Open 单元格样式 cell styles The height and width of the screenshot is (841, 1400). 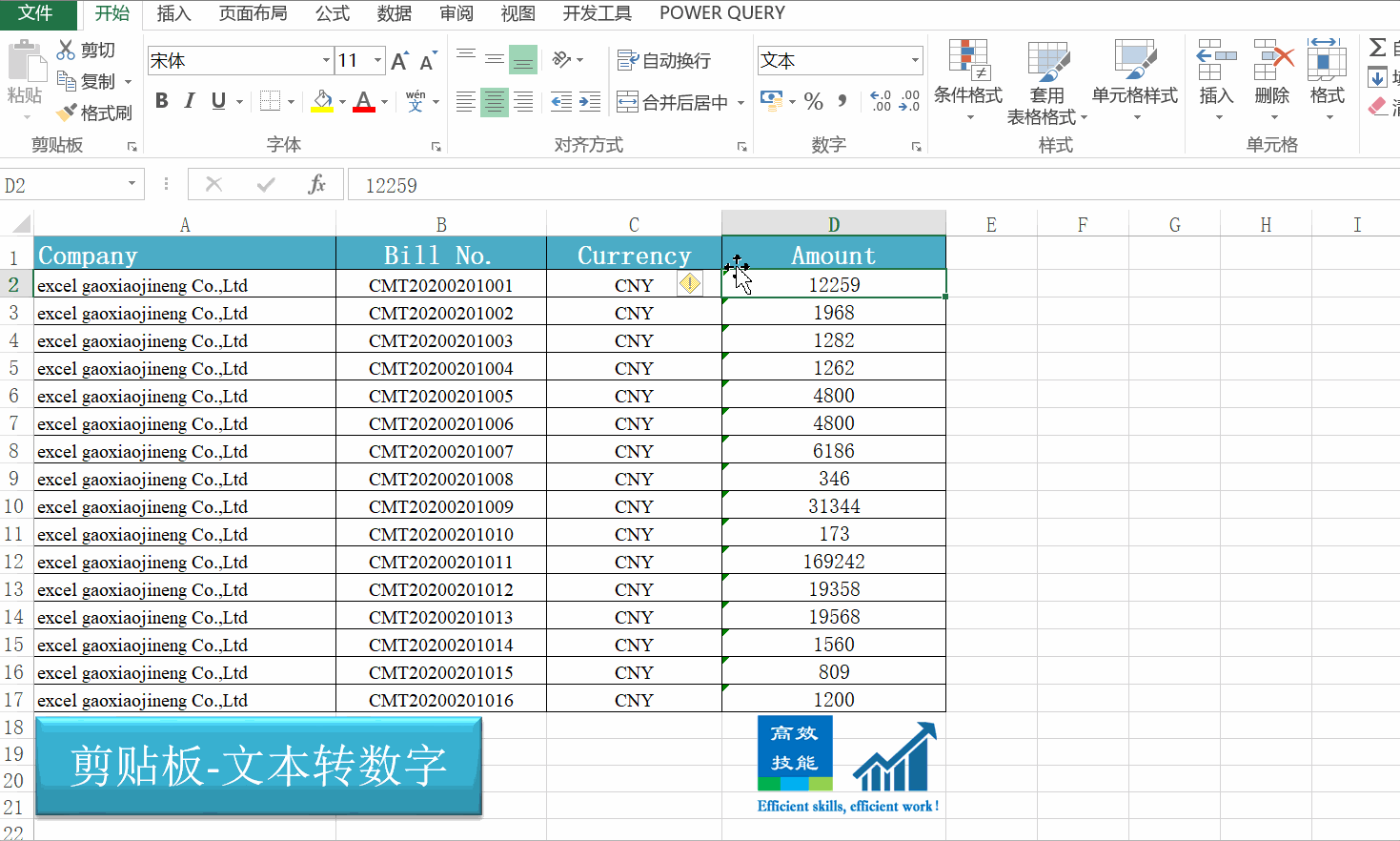click(1135, 80)
